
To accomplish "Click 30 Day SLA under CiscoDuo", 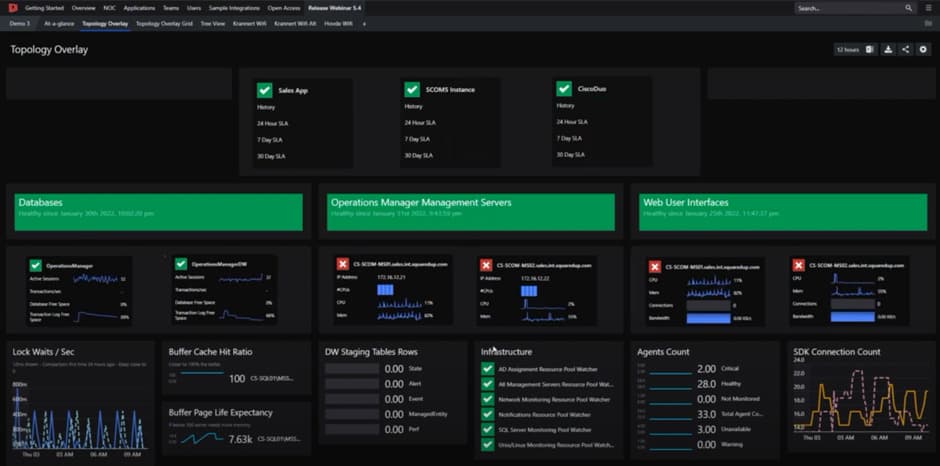I will click(571, 155).
